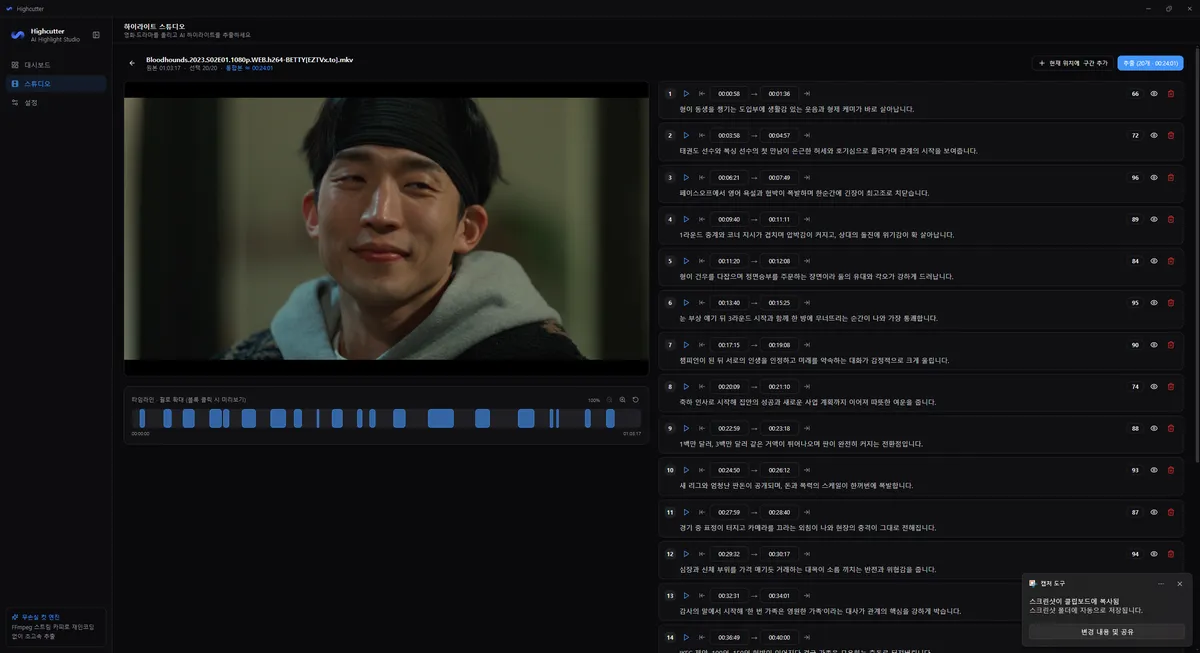This screenshot has width=1200, height=653.
Task: Toggle visibility of segment 1
Action: 1154,94
